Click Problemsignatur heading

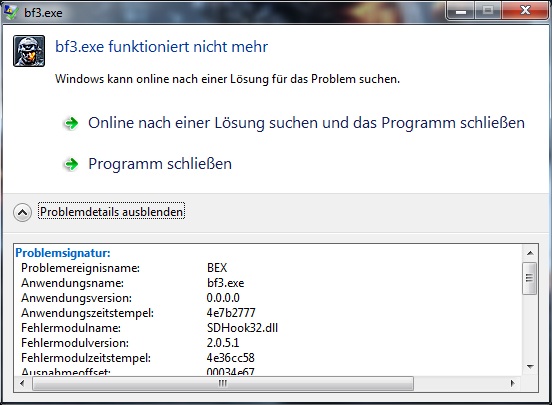click(x=63, y=253)
